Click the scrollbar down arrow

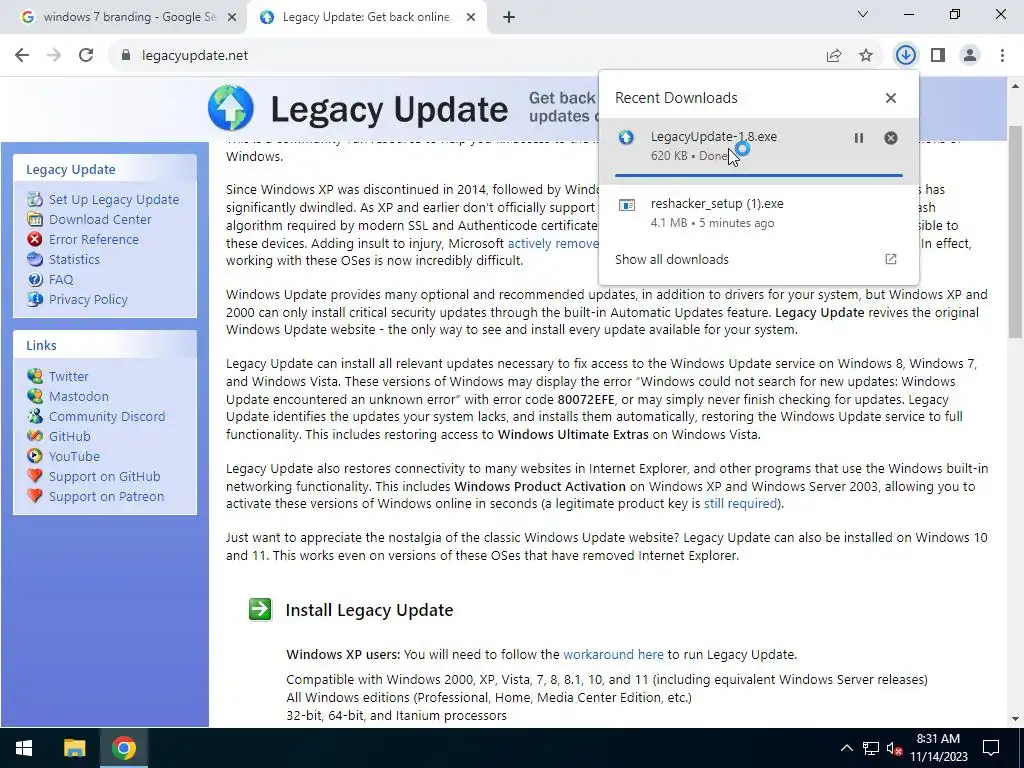[x=1016, y=719]
